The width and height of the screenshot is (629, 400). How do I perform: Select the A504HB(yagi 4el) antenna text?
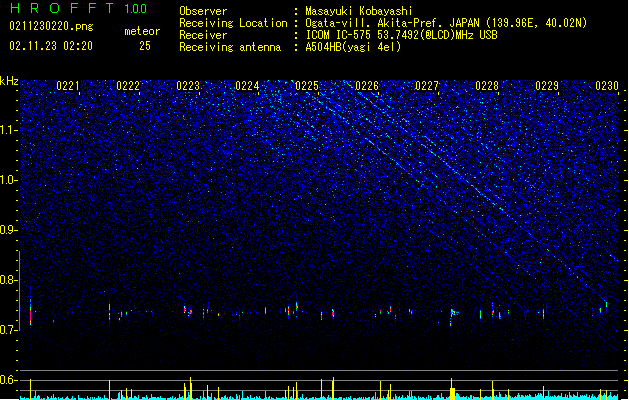click(x=353, y=47)
